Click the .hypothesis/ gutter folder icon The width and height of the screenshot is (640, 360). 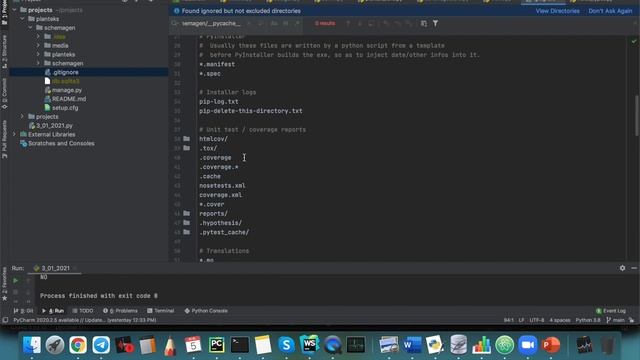[187, 223]
